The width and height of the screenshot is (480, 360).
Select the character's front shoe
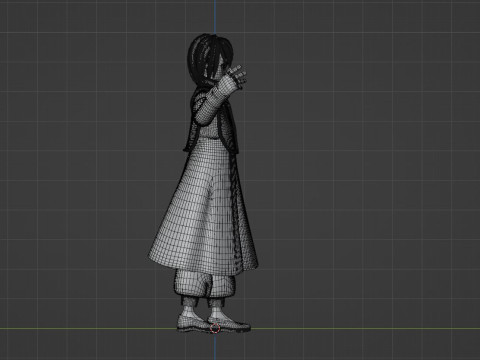point(230,323)
